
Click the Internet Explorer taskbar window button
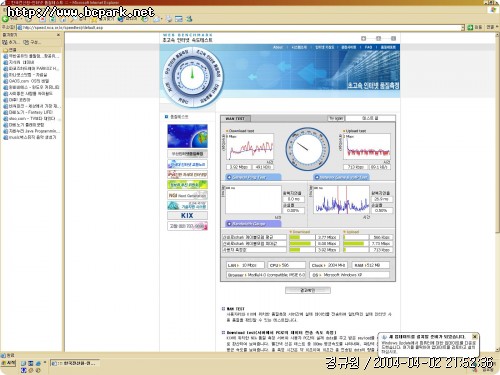(75, 363)
